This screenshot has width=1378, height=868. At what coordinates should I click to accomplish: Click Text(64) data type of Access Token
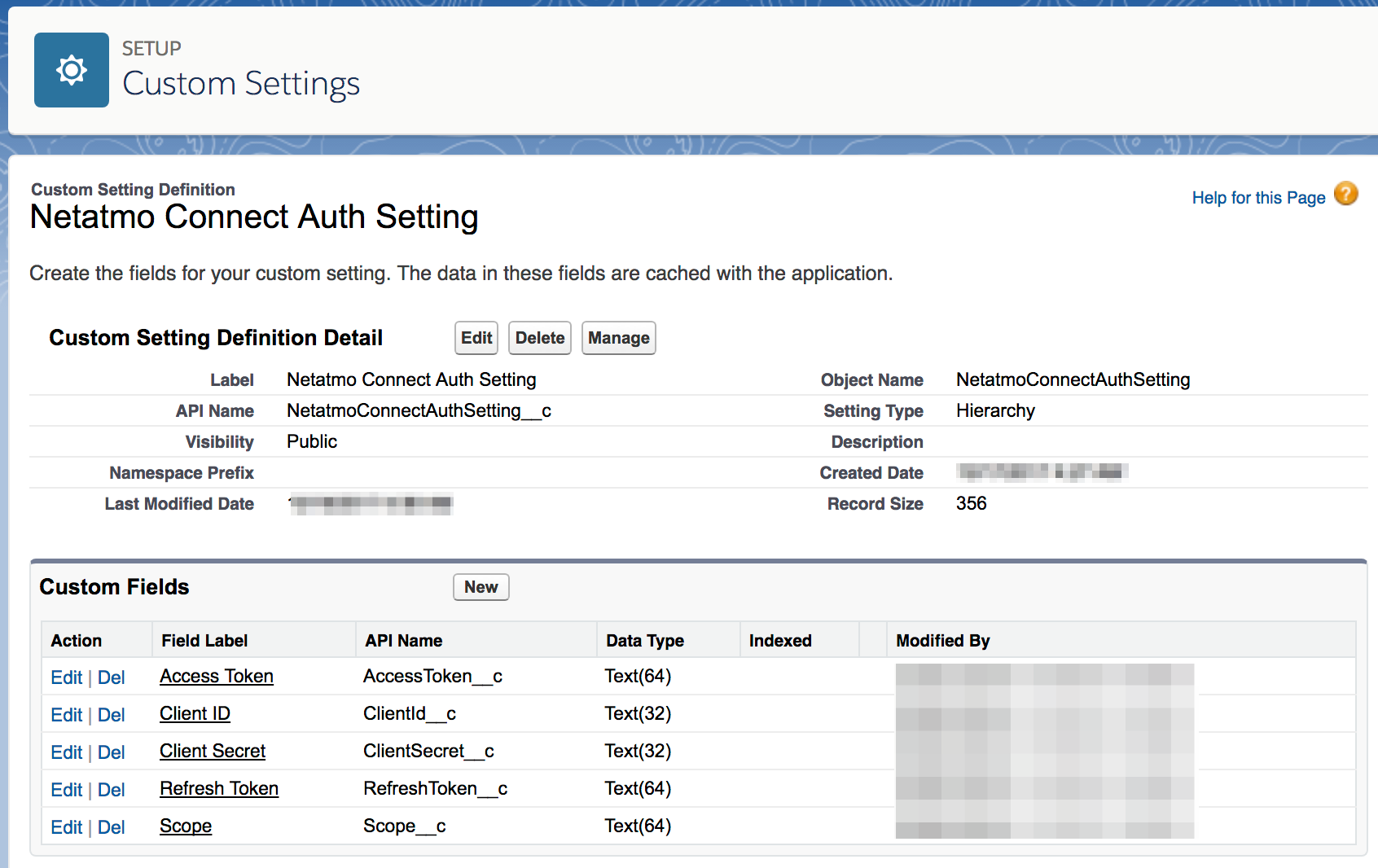[638, 677]
